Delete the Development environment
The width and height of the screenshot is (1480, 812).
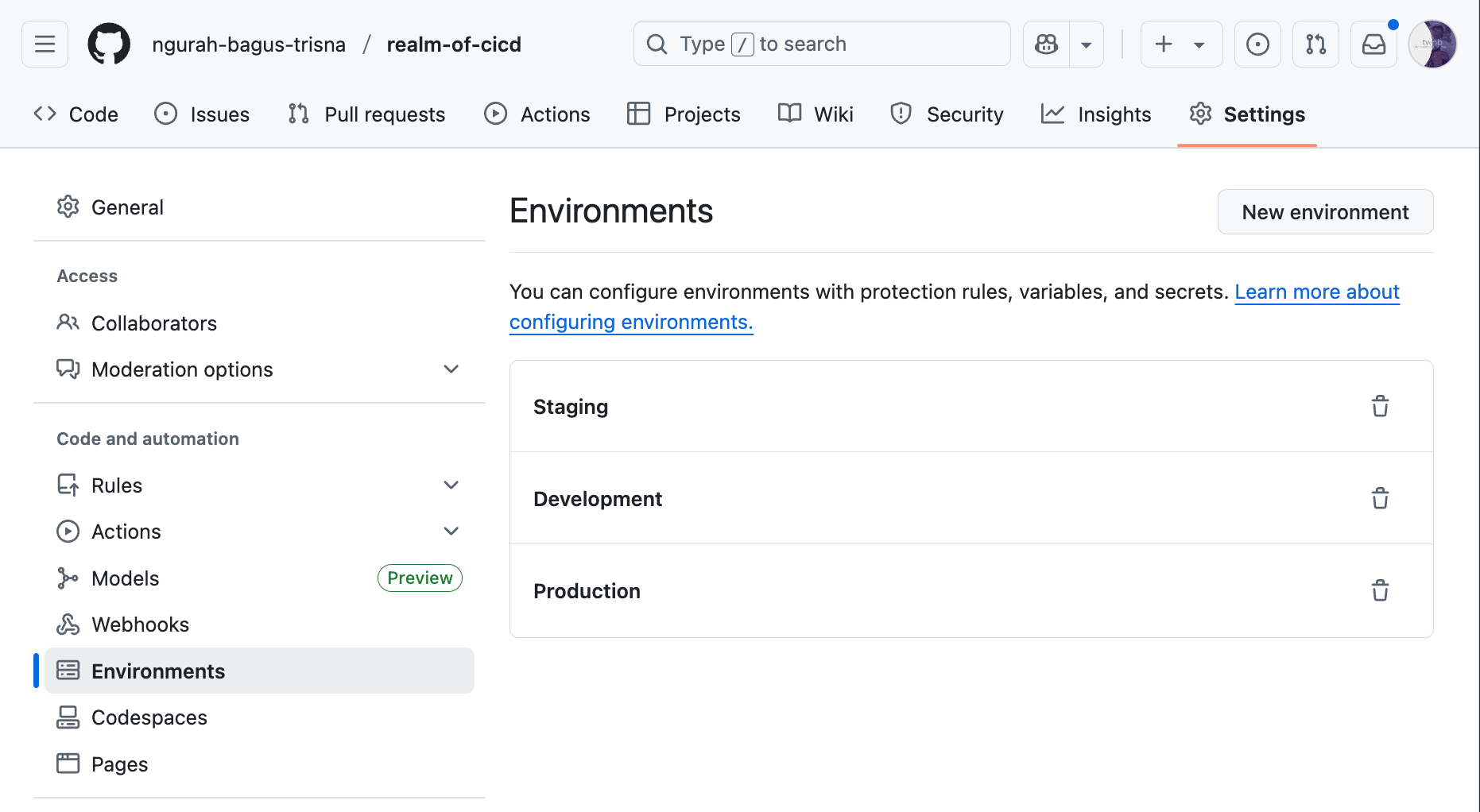pyautogui.click(x=1380, y=498)
